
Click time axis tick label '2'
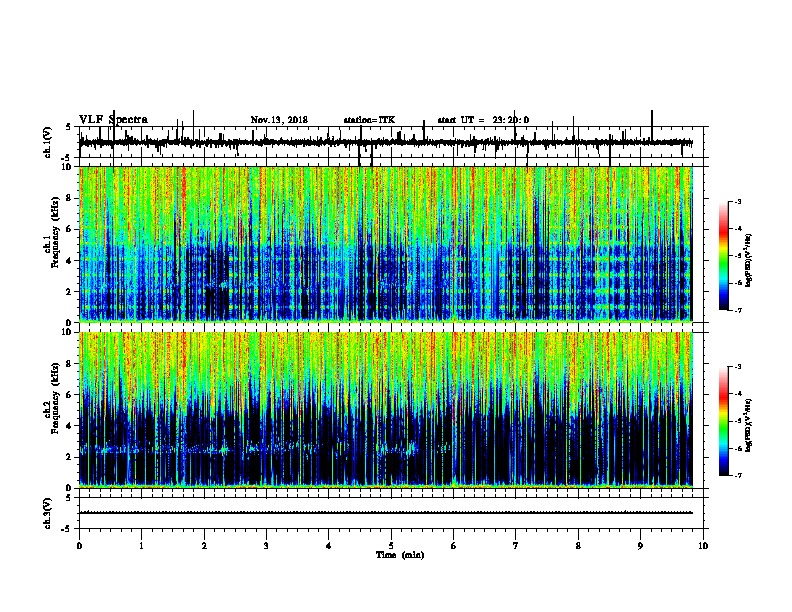[204, 546]
